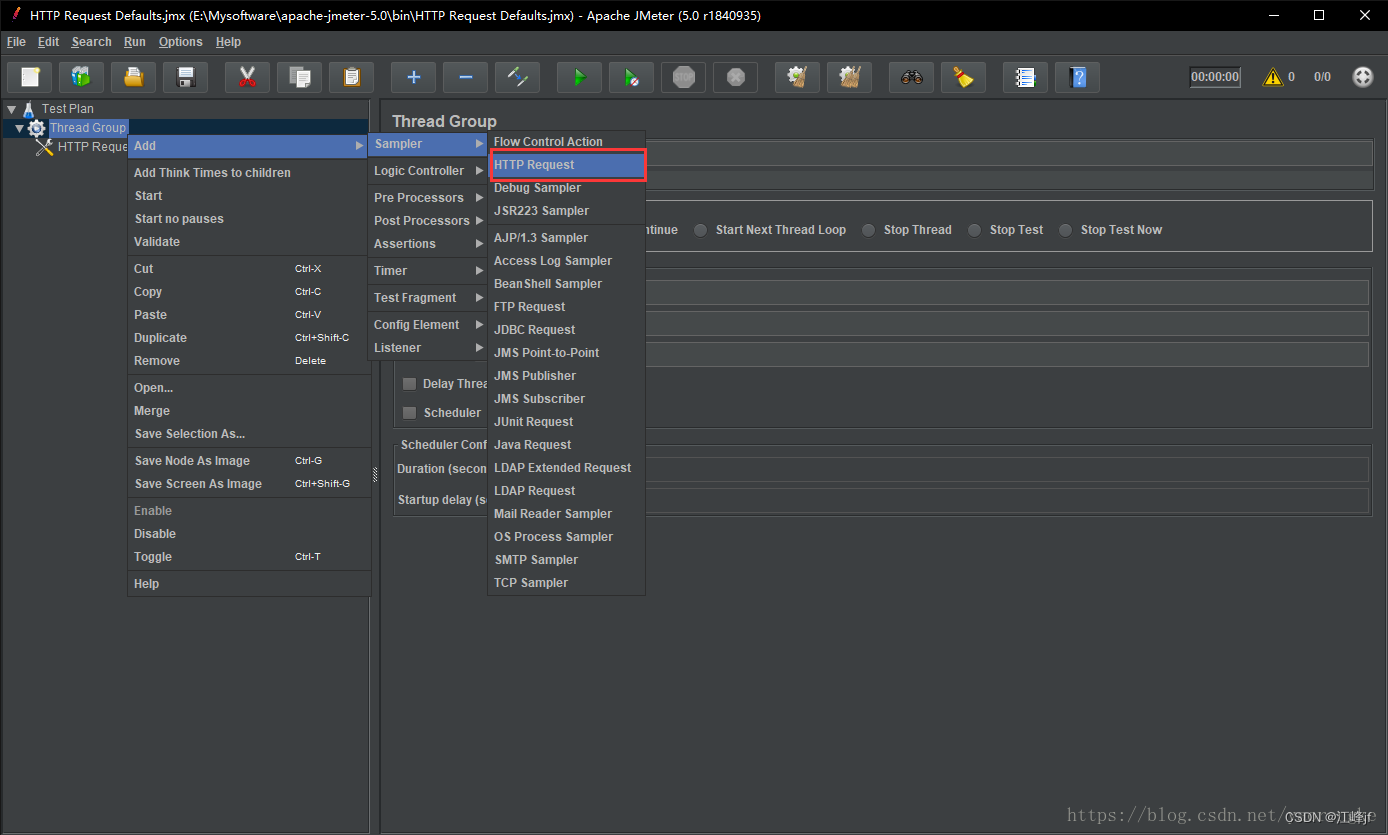Click Duplicate in the context menu

click(x=249, y=338)
